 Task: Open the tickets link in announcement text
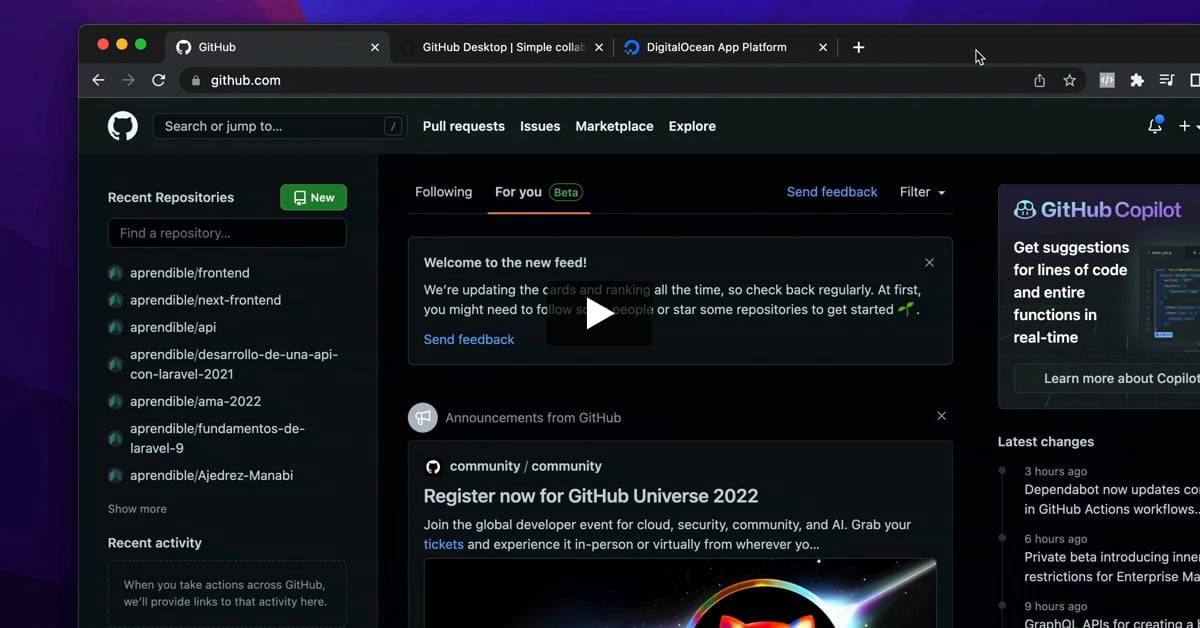(x=443, y=544)
